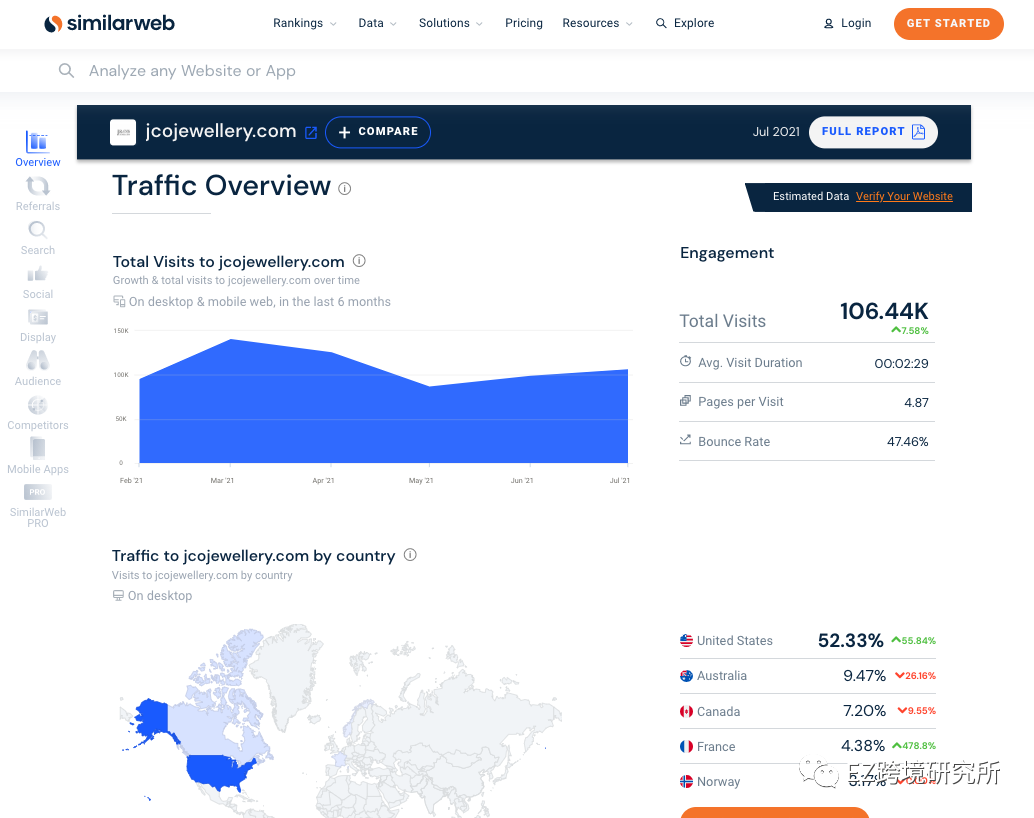This screenshot has height=818, width=1034.
Task: Follow the Verify Your Website link
Action: [904, 196]
